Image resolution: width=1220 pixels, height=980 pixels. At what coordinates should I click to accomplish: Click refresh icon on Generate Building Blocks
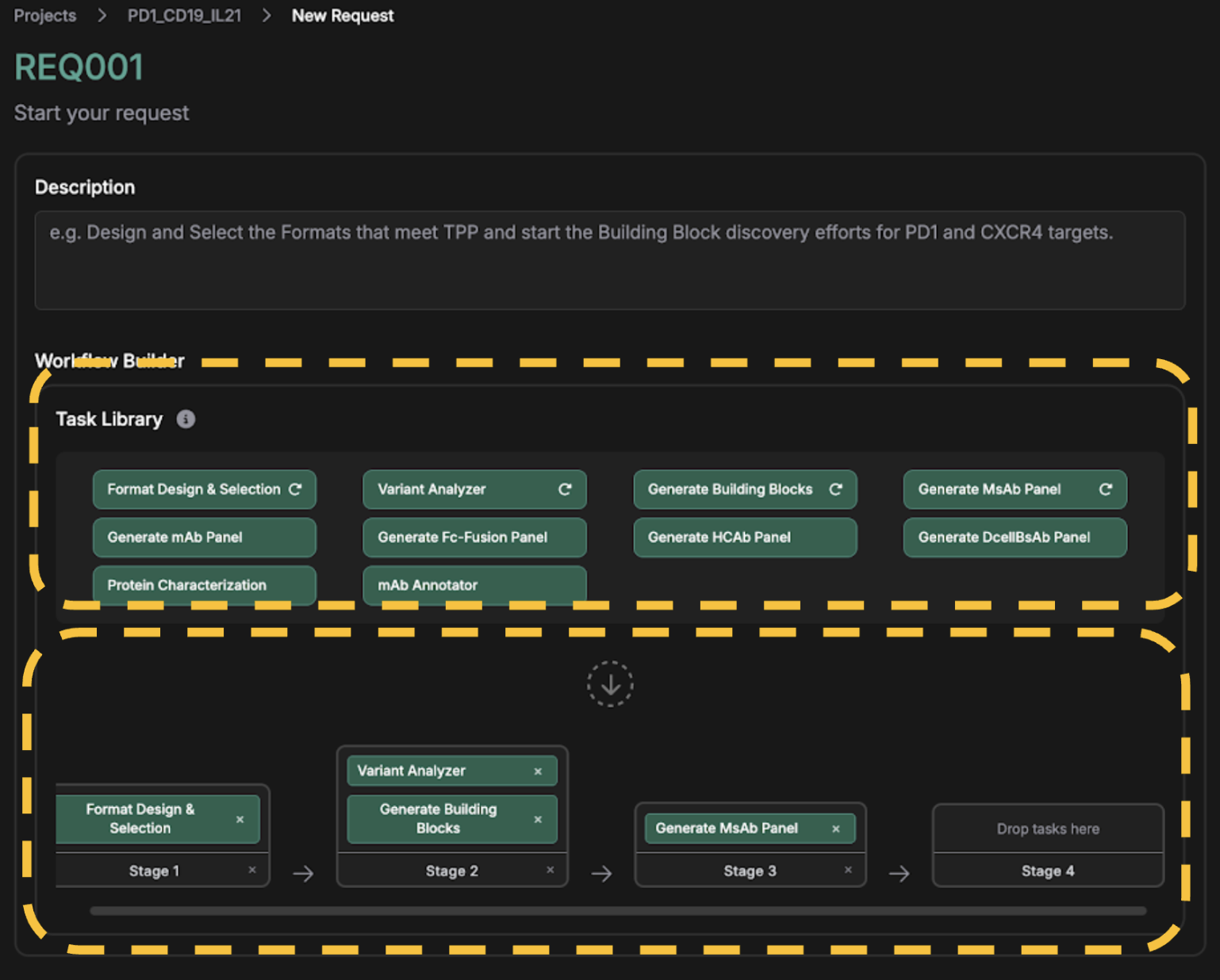(835, 489)
